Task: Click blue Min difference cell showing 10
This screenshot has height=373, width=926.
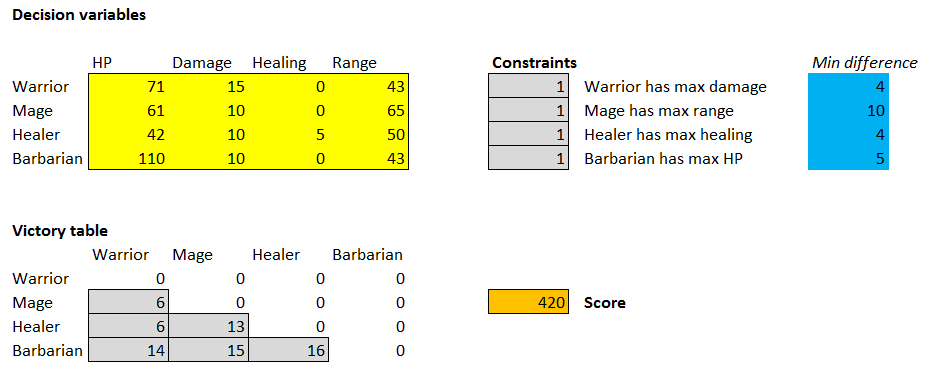Action: coord(848,111)
